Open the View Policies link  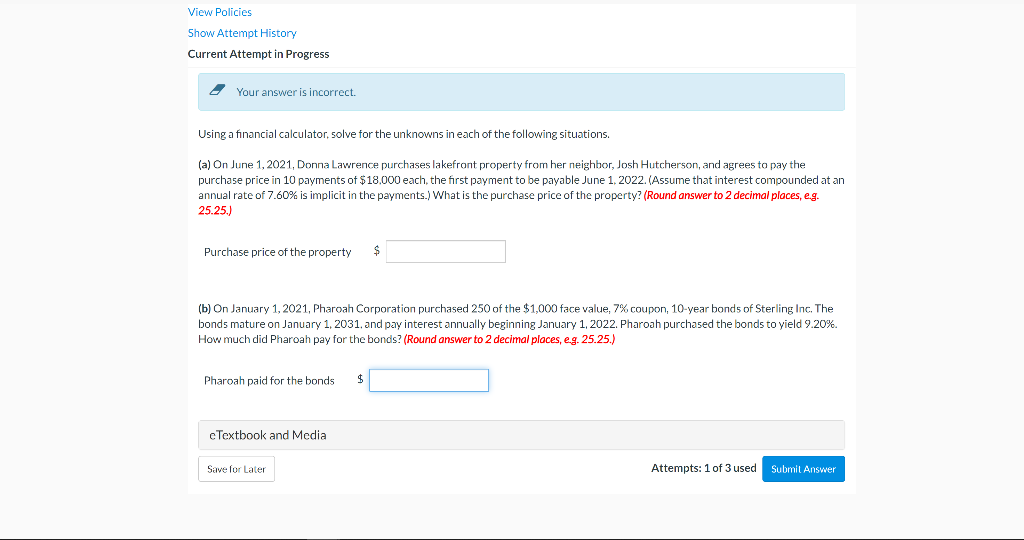click(x=219, y=12)
